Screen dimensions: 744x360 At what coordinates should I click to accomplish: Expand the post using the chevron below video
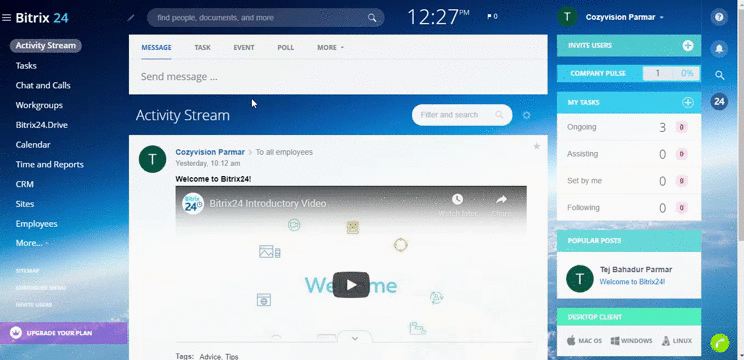[354, 338]
